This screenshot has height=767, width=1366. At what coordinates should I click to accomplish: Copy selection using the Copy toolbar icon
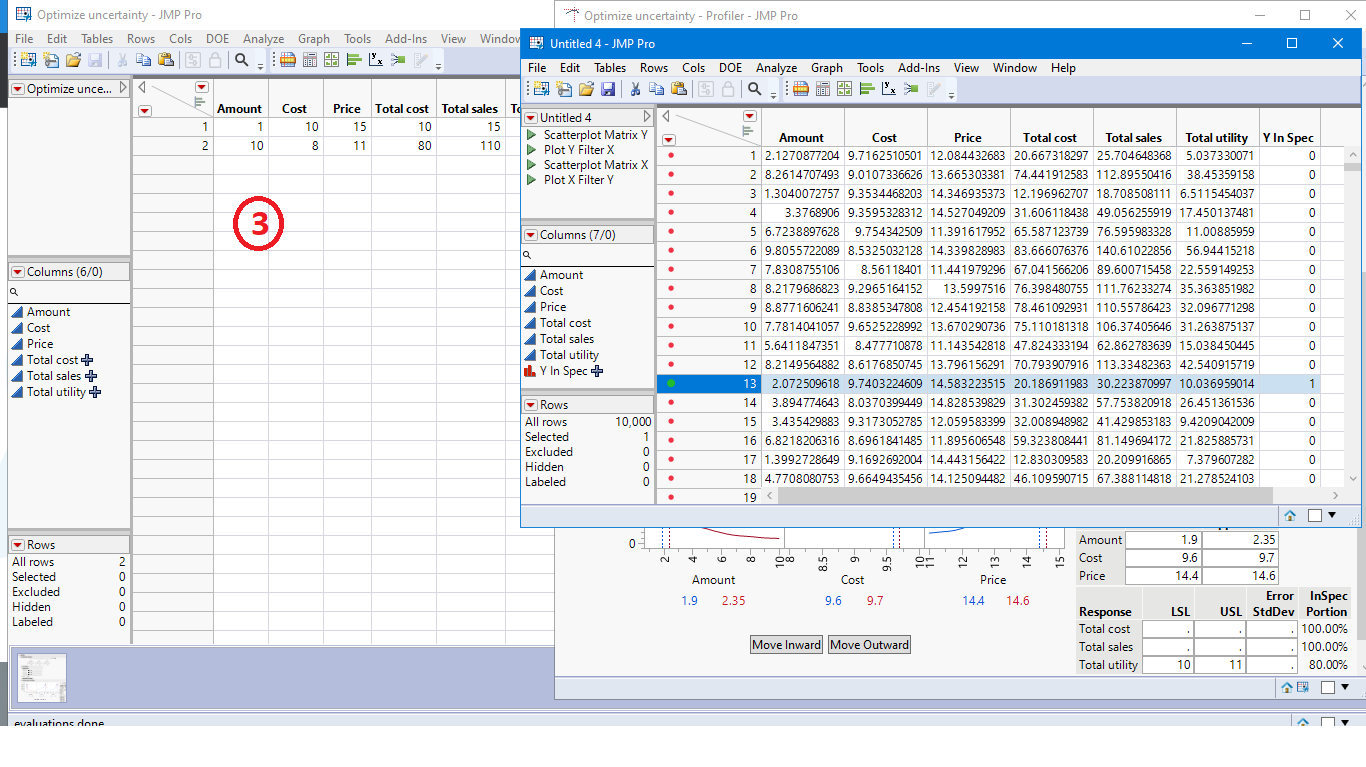coord(657,89)
